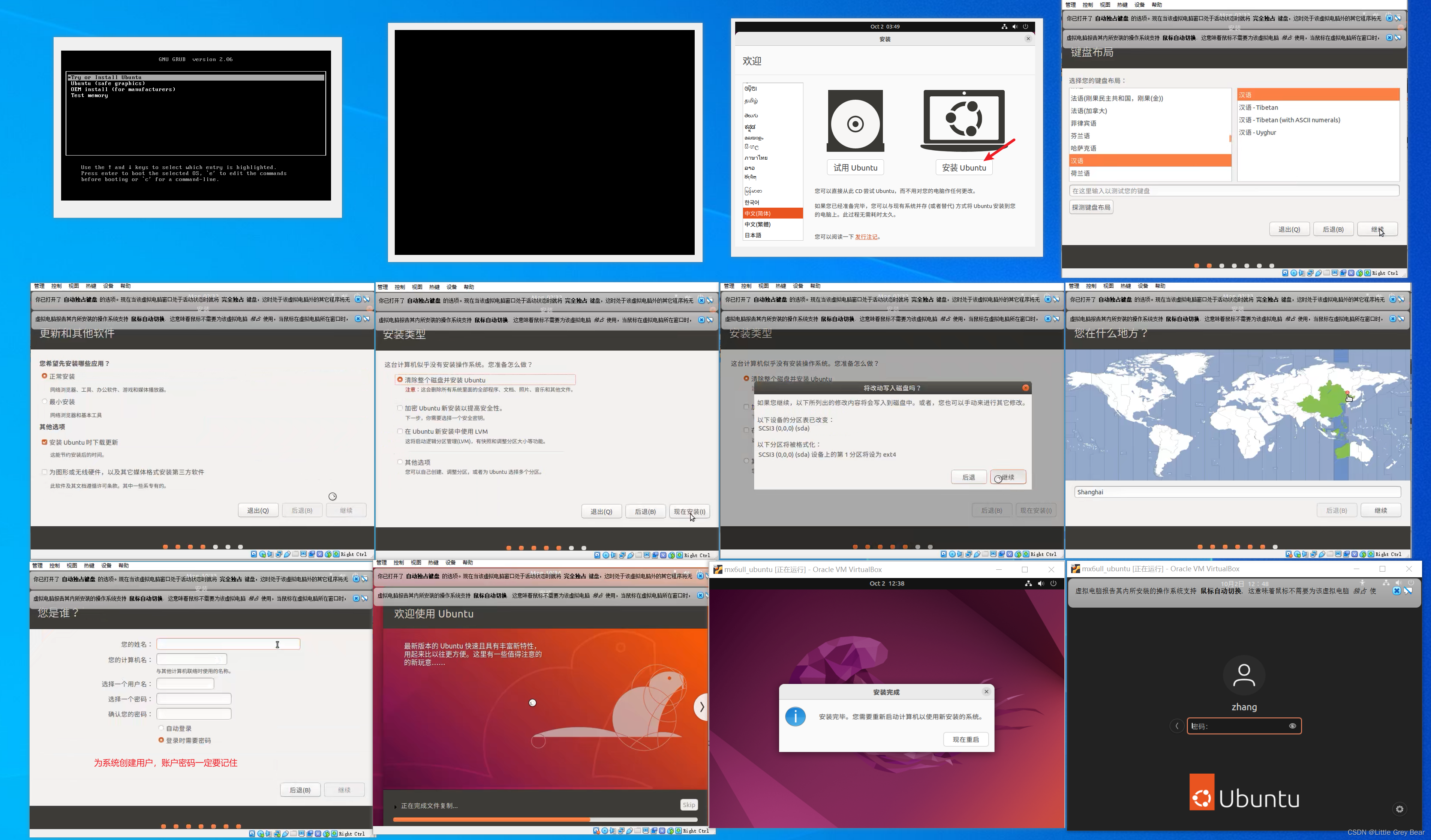Click the 您的姓名 input field
The width and height of the screenshot is (1431, 840).
(x=228, y=644)
